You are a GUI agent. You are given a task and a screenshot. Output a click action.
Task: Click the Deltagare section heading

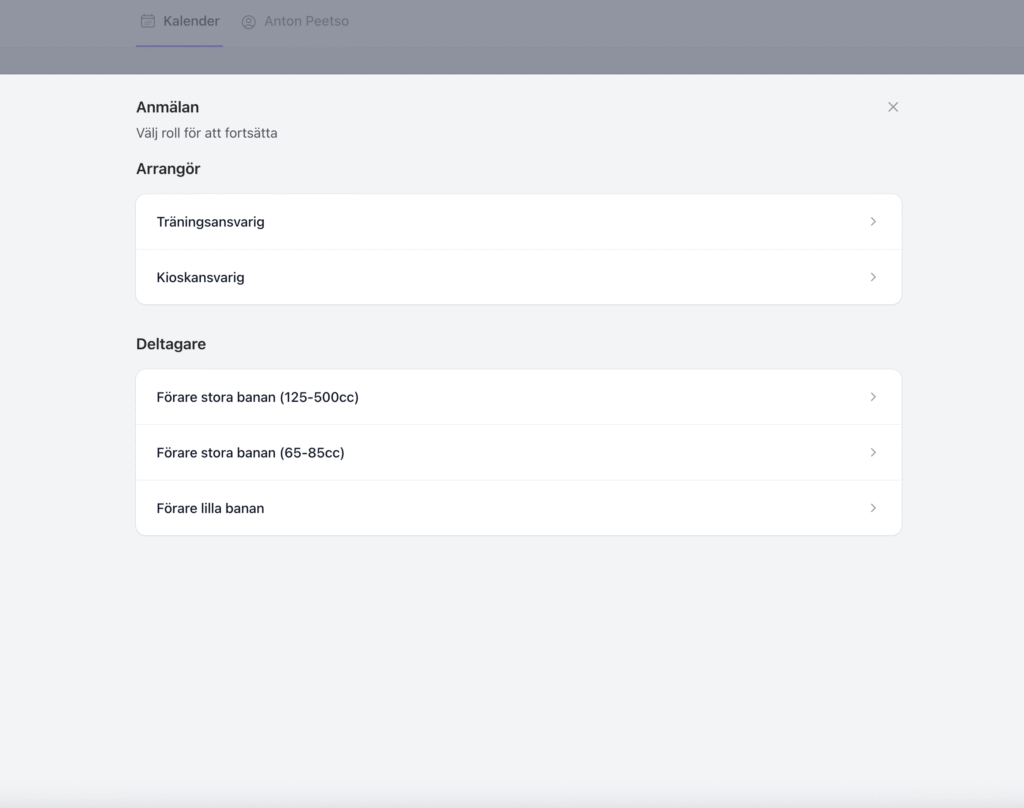tap(171, 344)
